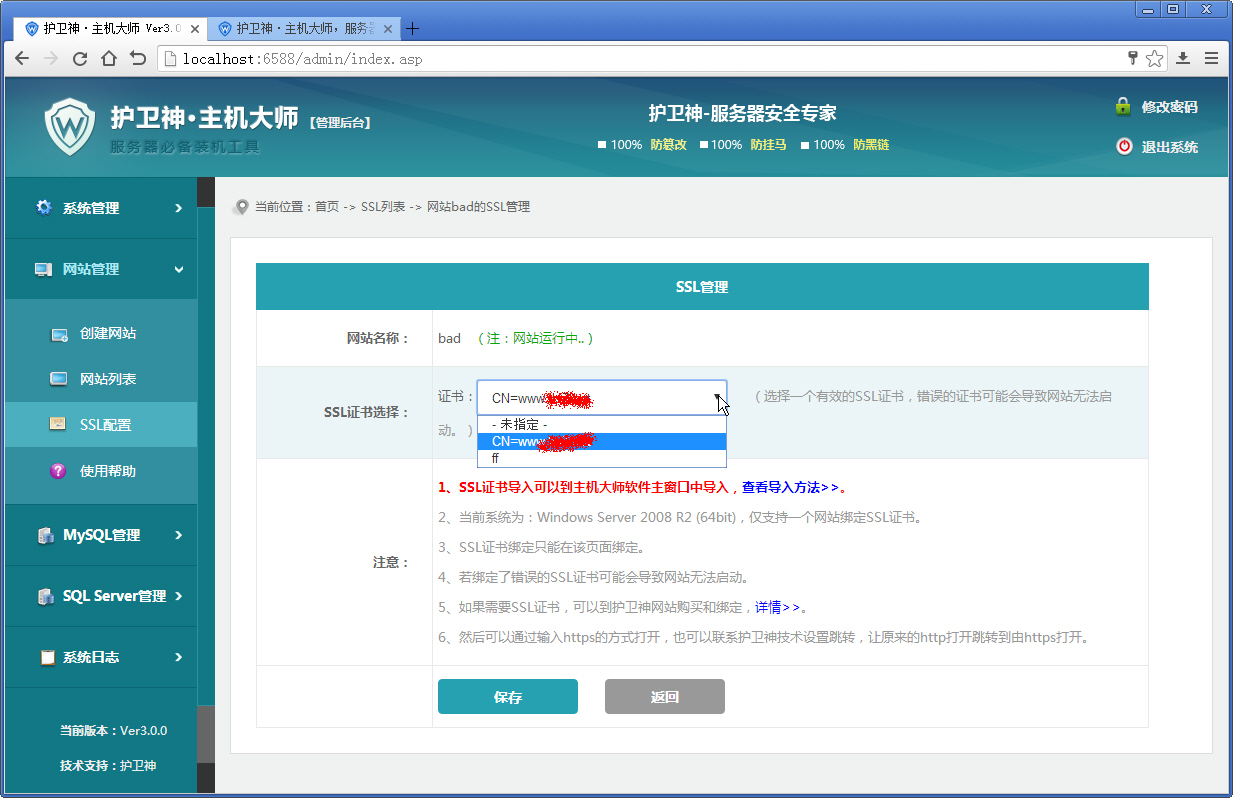
Task: Bookmark page with the star icon
Action: pyautogui.click(x=1155, y=59)
